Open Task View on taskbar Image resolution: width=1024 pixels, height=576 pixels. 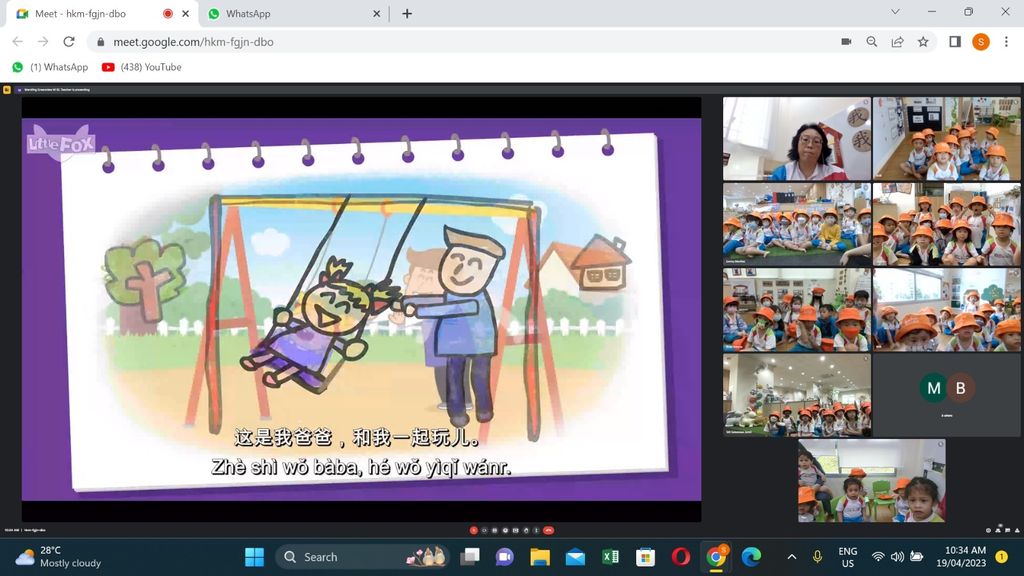click(x=470, y=557)
